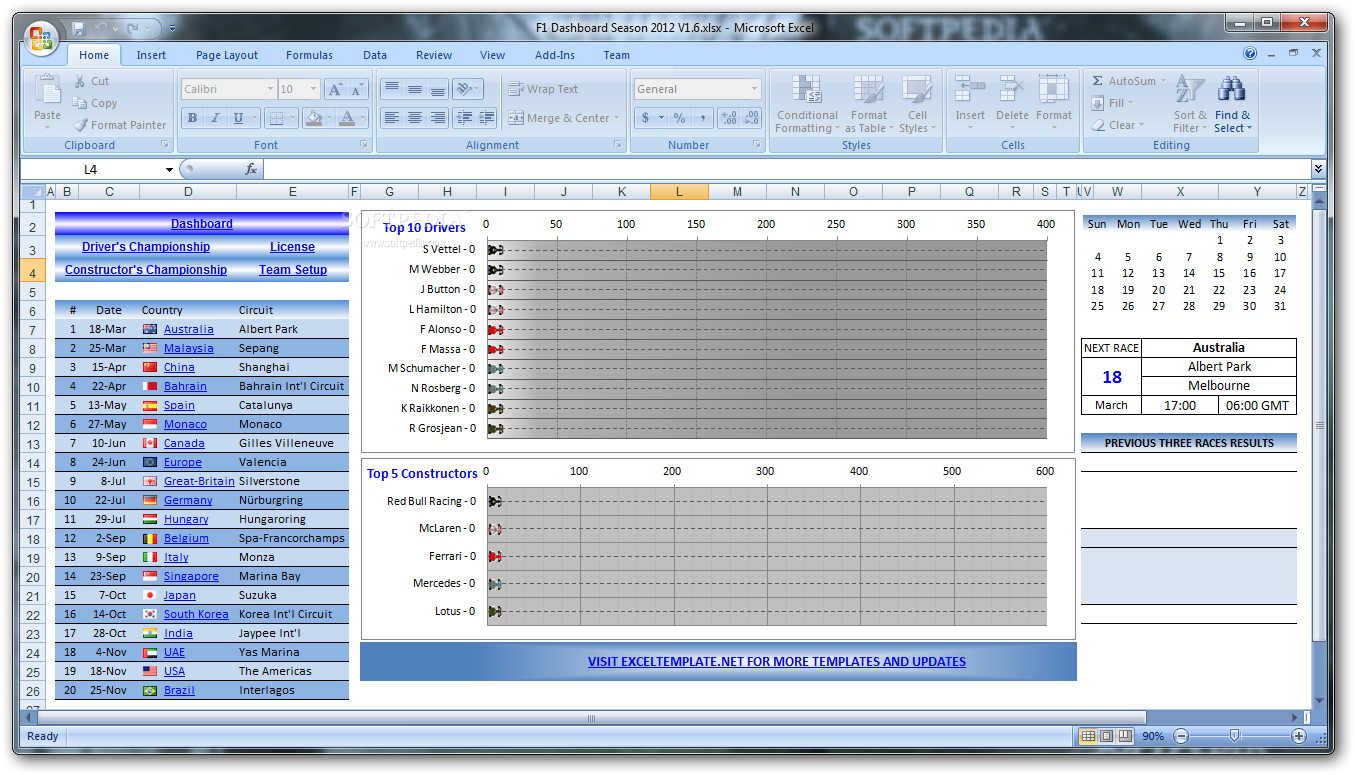
Task: Click the Cut scissors icon
Action: 80,81
